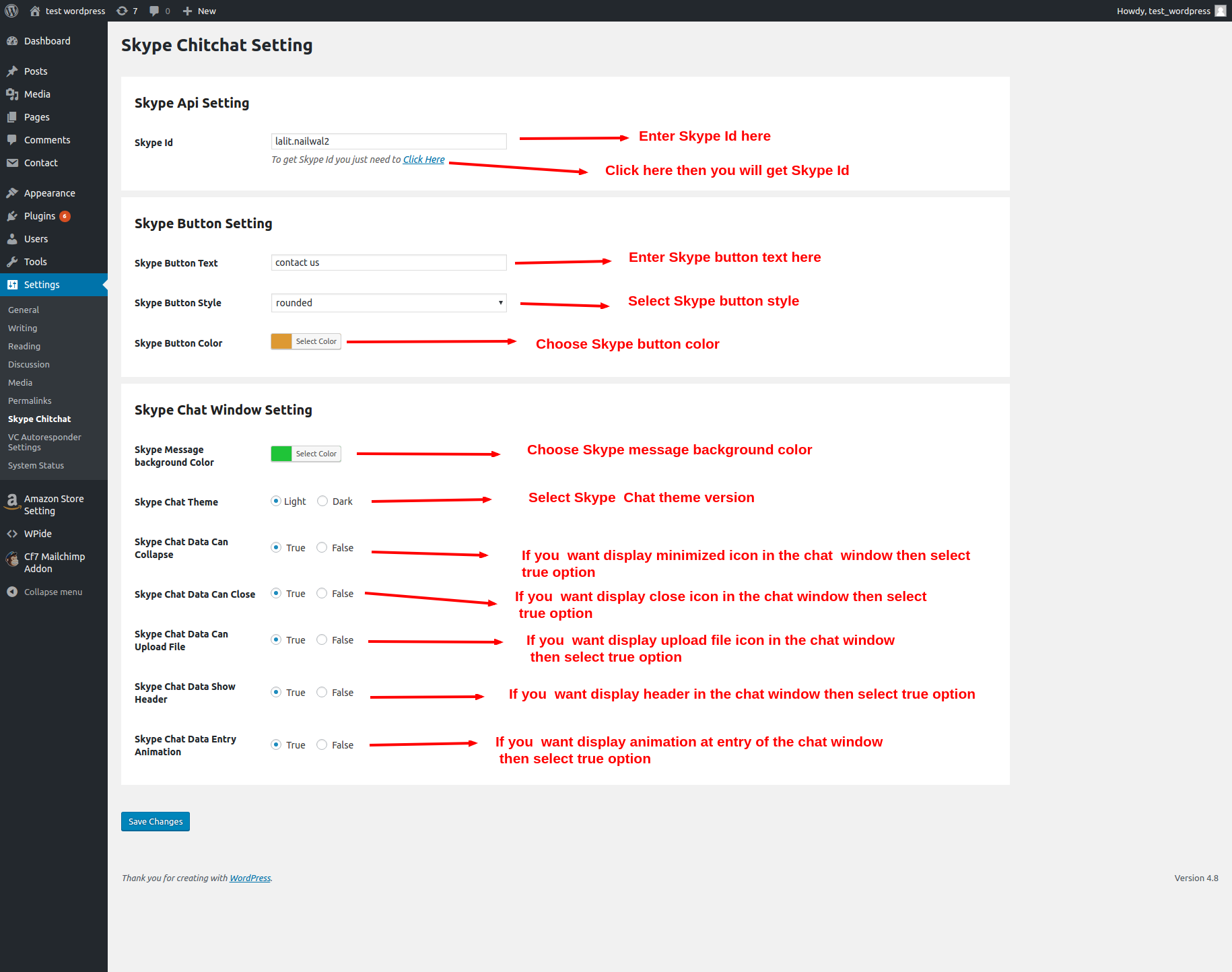Open the General settings submenu item
The height and width of the screenshot is (972, 1232).
click(24, 310)
